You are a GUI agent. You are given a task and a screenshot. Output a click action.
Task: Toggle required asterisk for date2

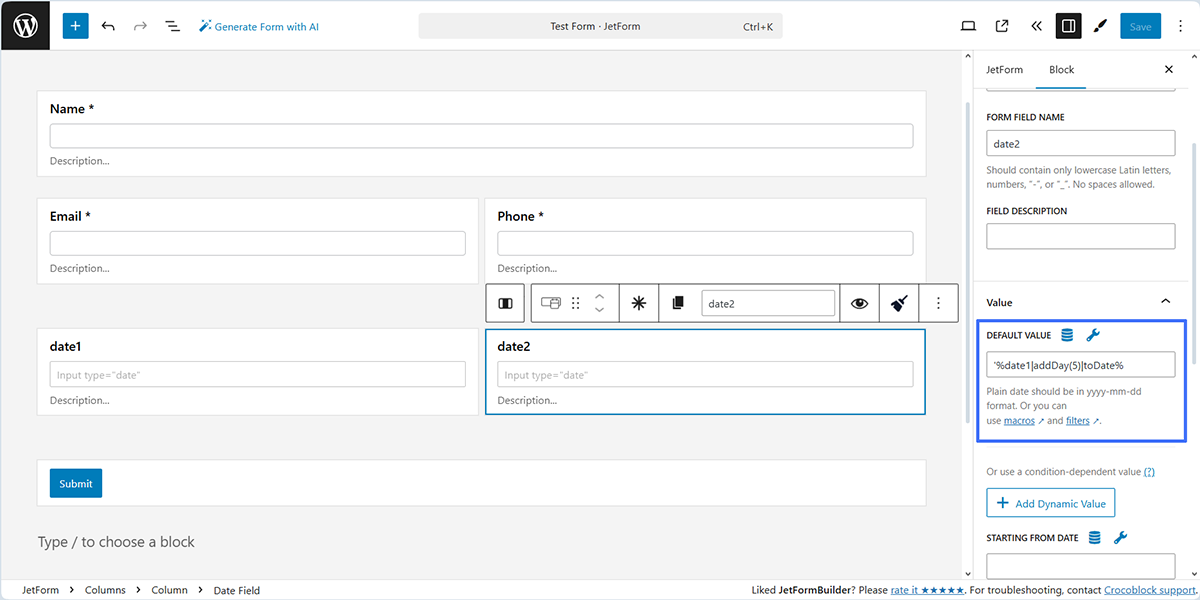(x=638, y=303)
